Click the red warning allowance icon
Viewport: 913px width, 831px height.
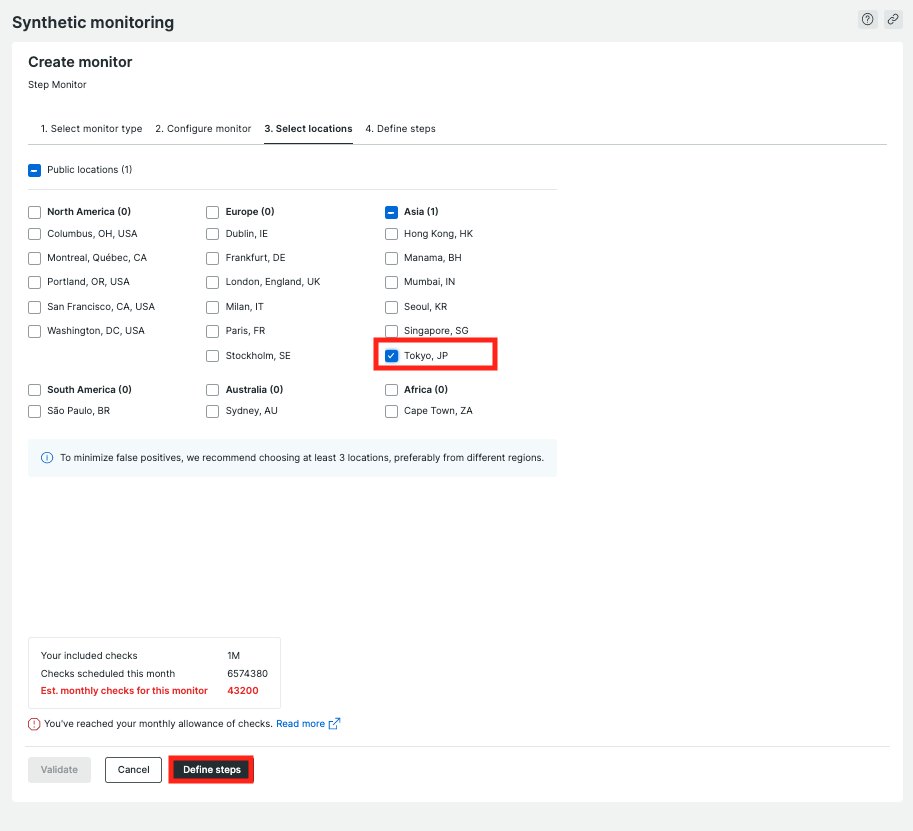pos(34,724)
